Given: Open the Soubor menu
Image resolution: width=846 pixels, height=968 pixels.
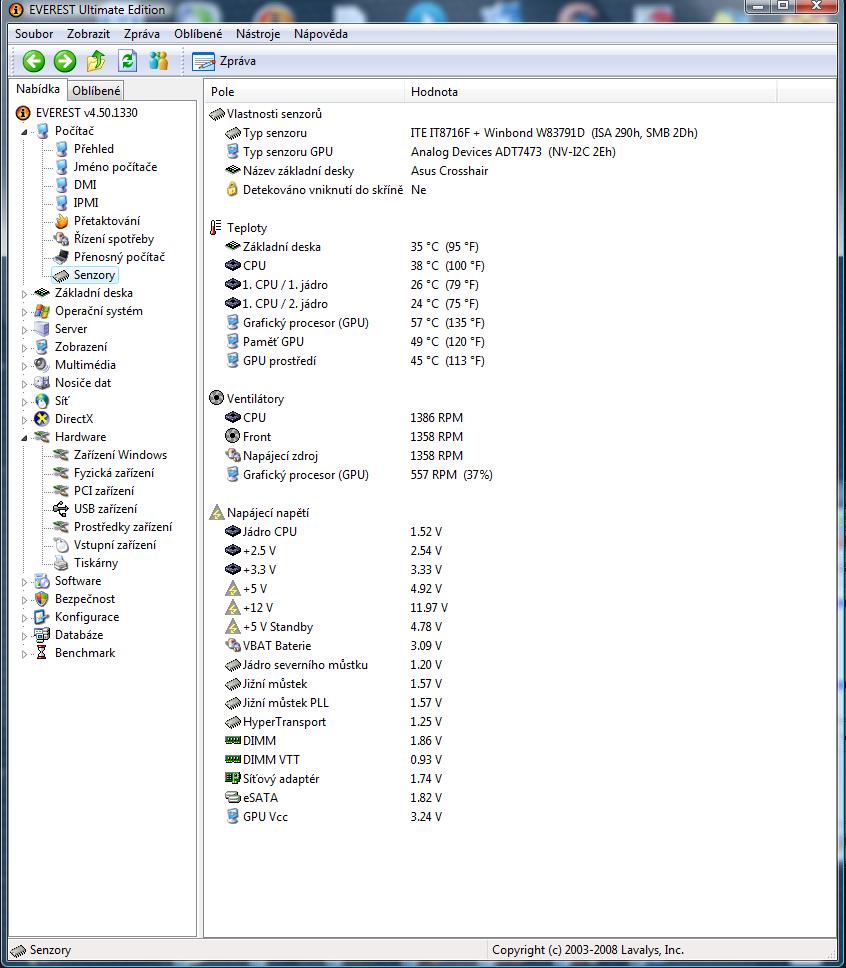Looking at the screenshot, I should (34, 34).
